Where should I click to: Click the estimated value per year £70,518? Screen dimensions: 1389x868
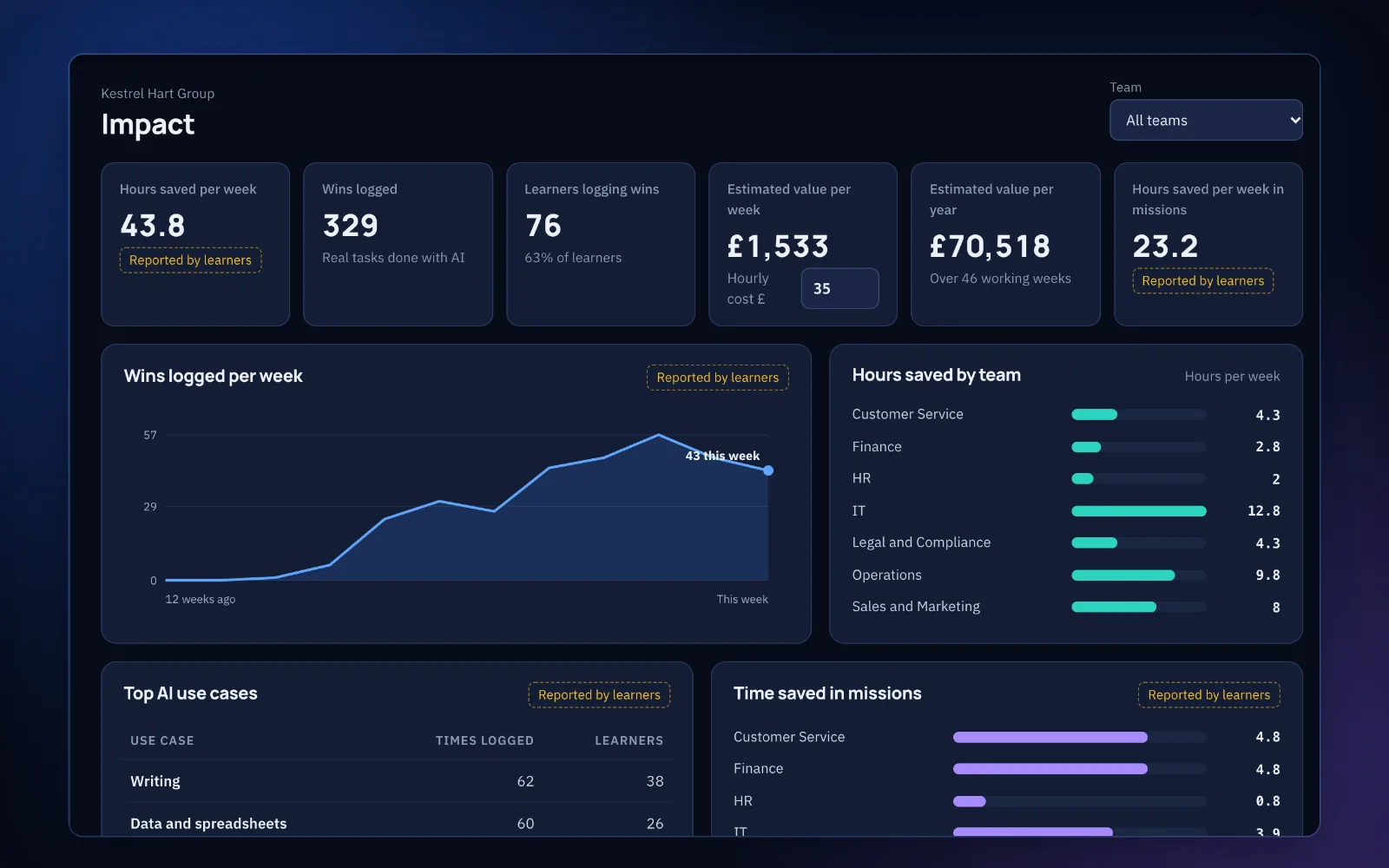coord(990,247)
